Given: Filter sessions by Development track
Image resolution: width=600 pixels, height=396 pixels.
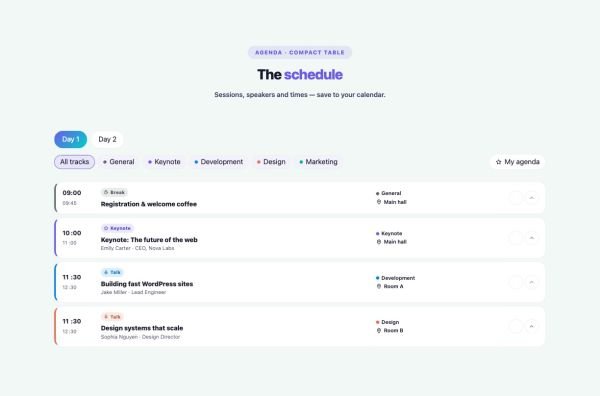Looking at the screenshot, I should point(218,162).
